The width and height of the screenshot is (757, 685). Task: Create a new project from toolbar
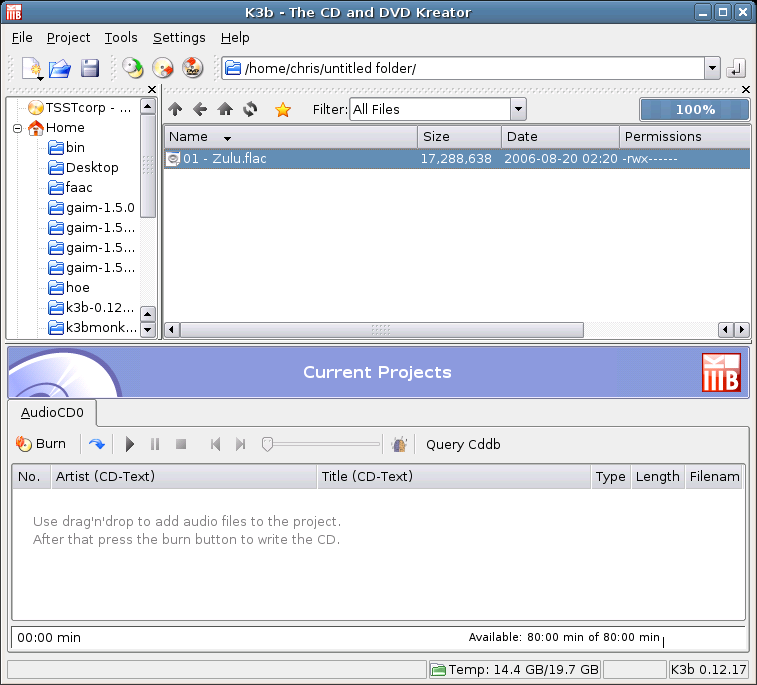coord(31,68)
